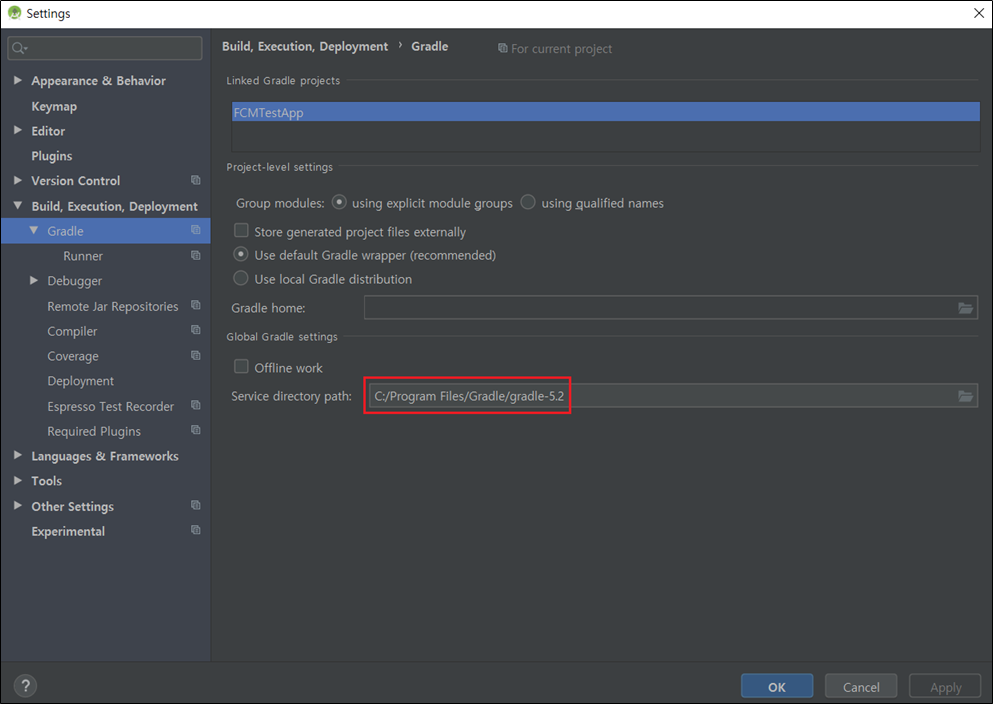Select using qualified names option
993x704 pixels.
coord(528,202)
